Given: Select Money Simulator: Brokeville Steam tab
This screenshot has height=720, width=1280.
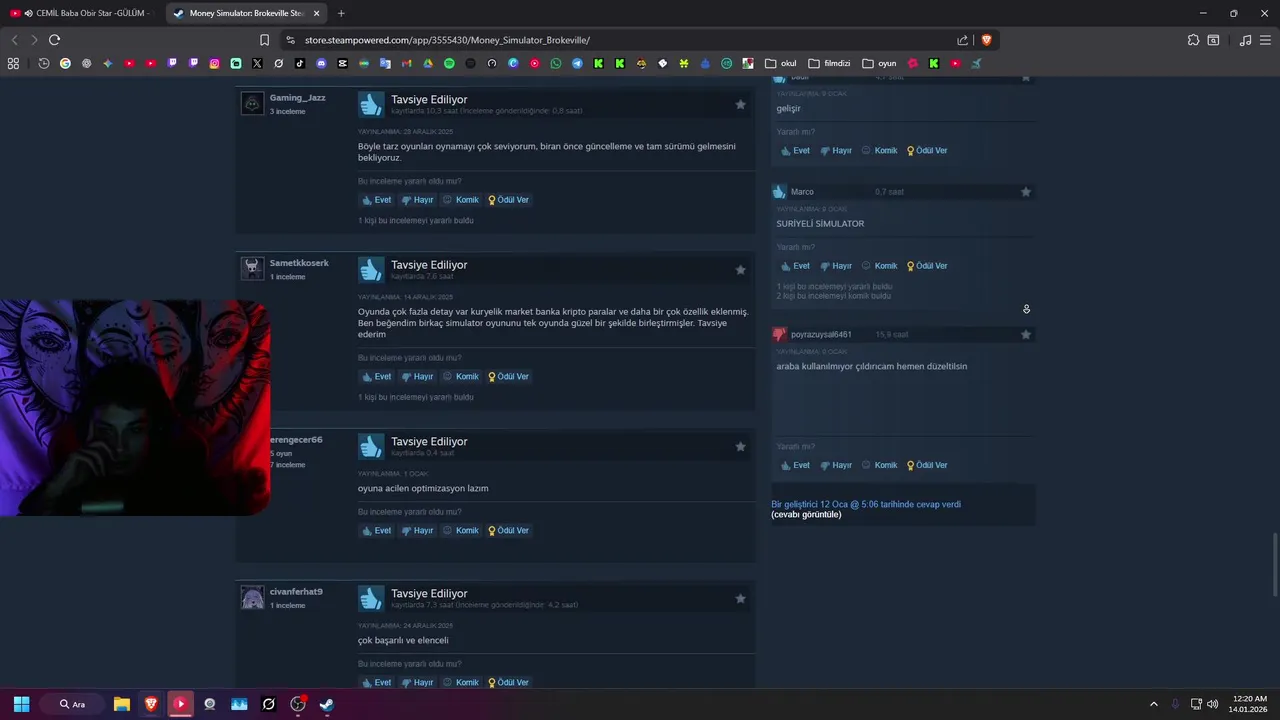Looking at the screenshot, I should [246, 13].
